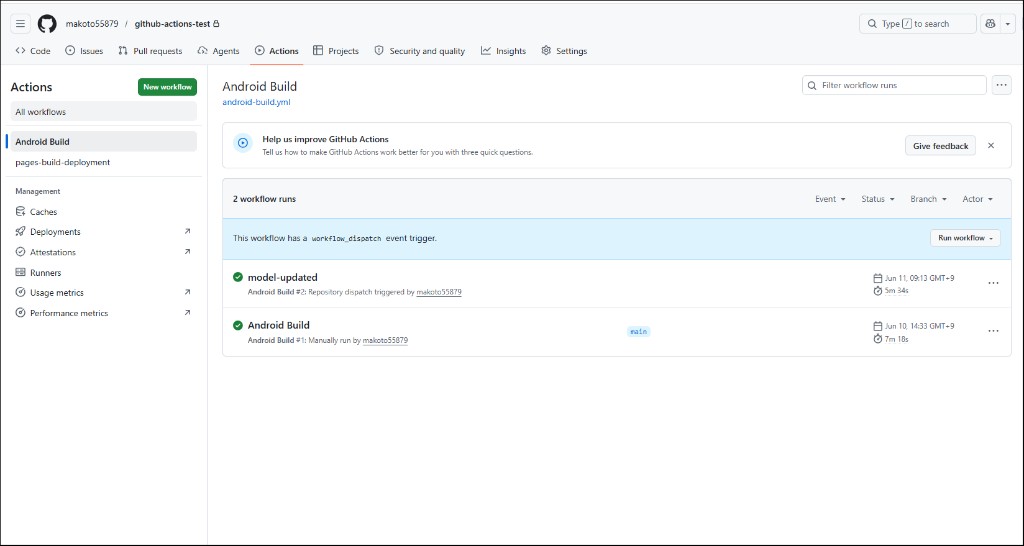Click the Deployments rocket icon
The height and width of the screenshot is (546, 1024).
click(x=20, y=232)
